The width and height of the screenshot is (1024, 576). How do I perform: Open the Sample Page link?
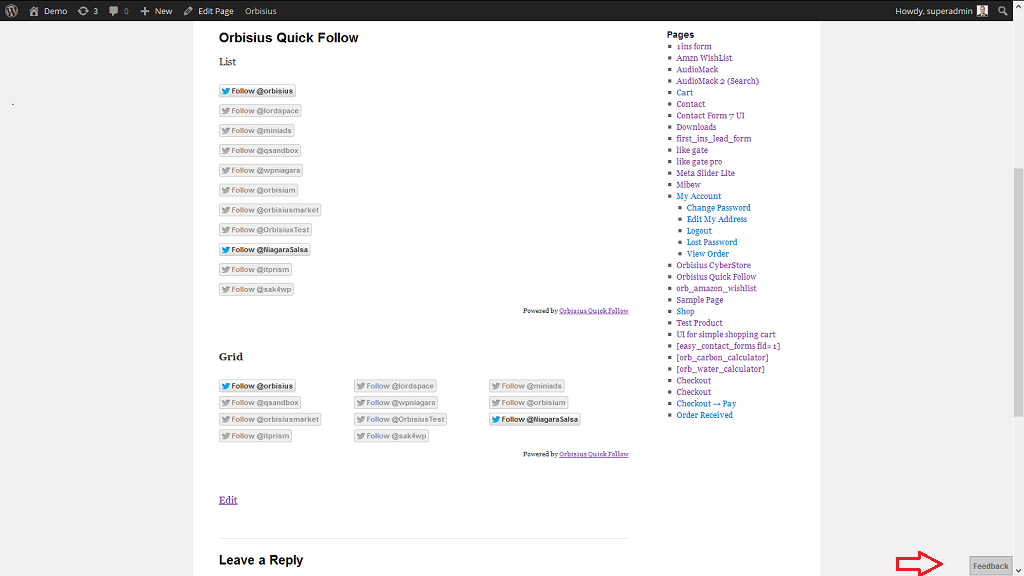(699, 300)
